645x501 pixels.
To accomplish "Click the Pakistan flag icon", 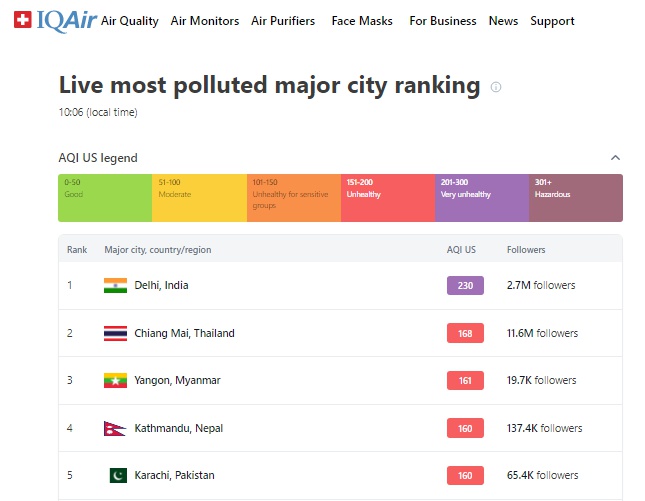I will pyautogui.click(x=116, y=475).
